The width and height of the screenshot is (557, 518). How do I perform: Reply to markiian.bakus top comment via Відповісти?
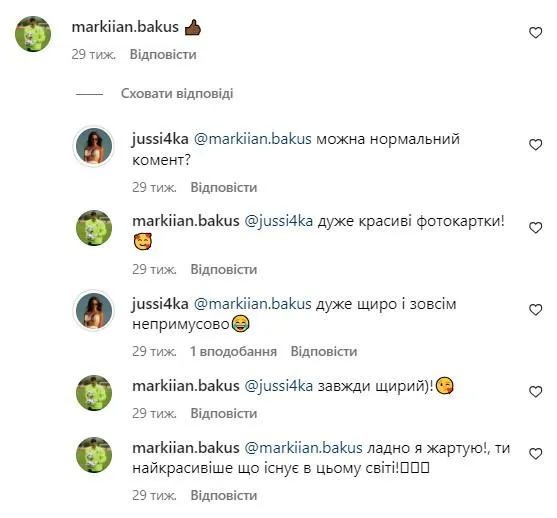coord(163,54)
